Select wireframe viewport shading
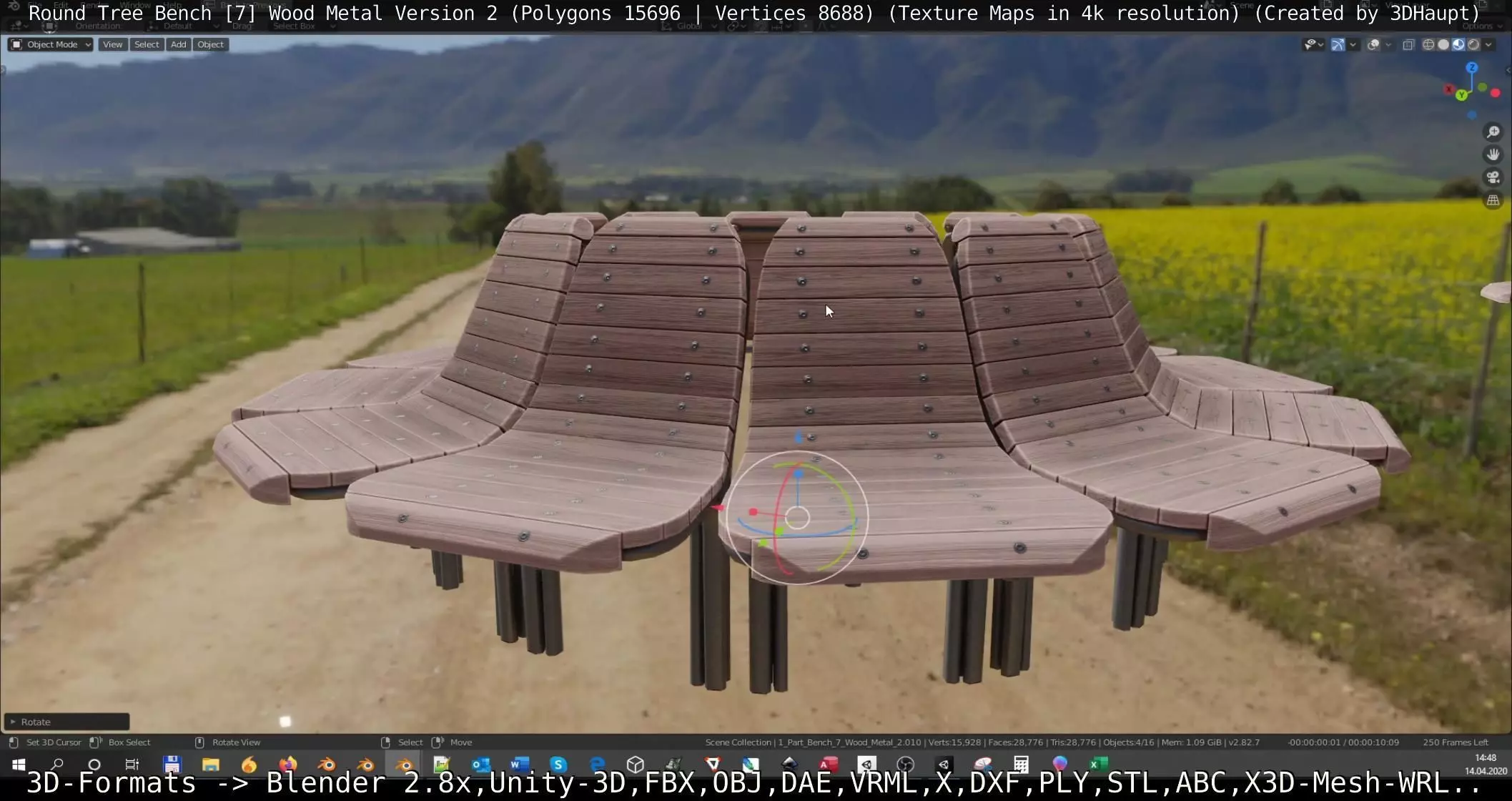 [x=1428, y=44]
